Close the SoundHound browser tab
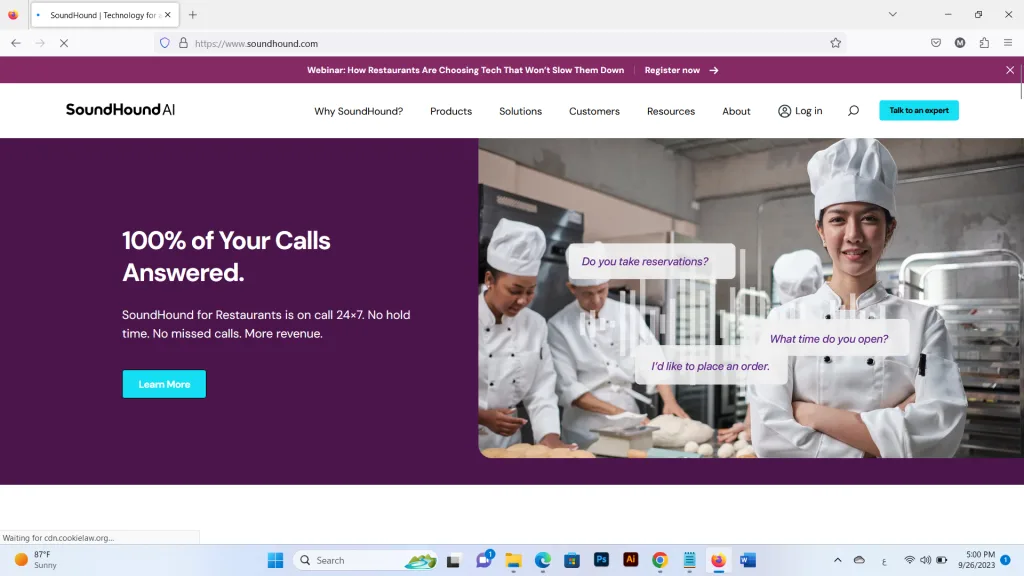The image size is (1024, 576). click(168, 14)
